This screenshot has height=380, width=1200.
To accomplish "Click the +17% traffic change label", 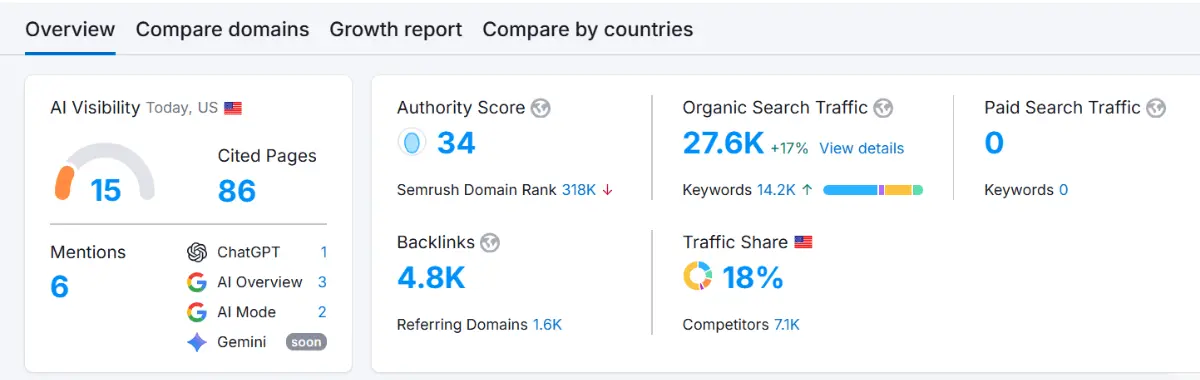I will tap(789, 148).
